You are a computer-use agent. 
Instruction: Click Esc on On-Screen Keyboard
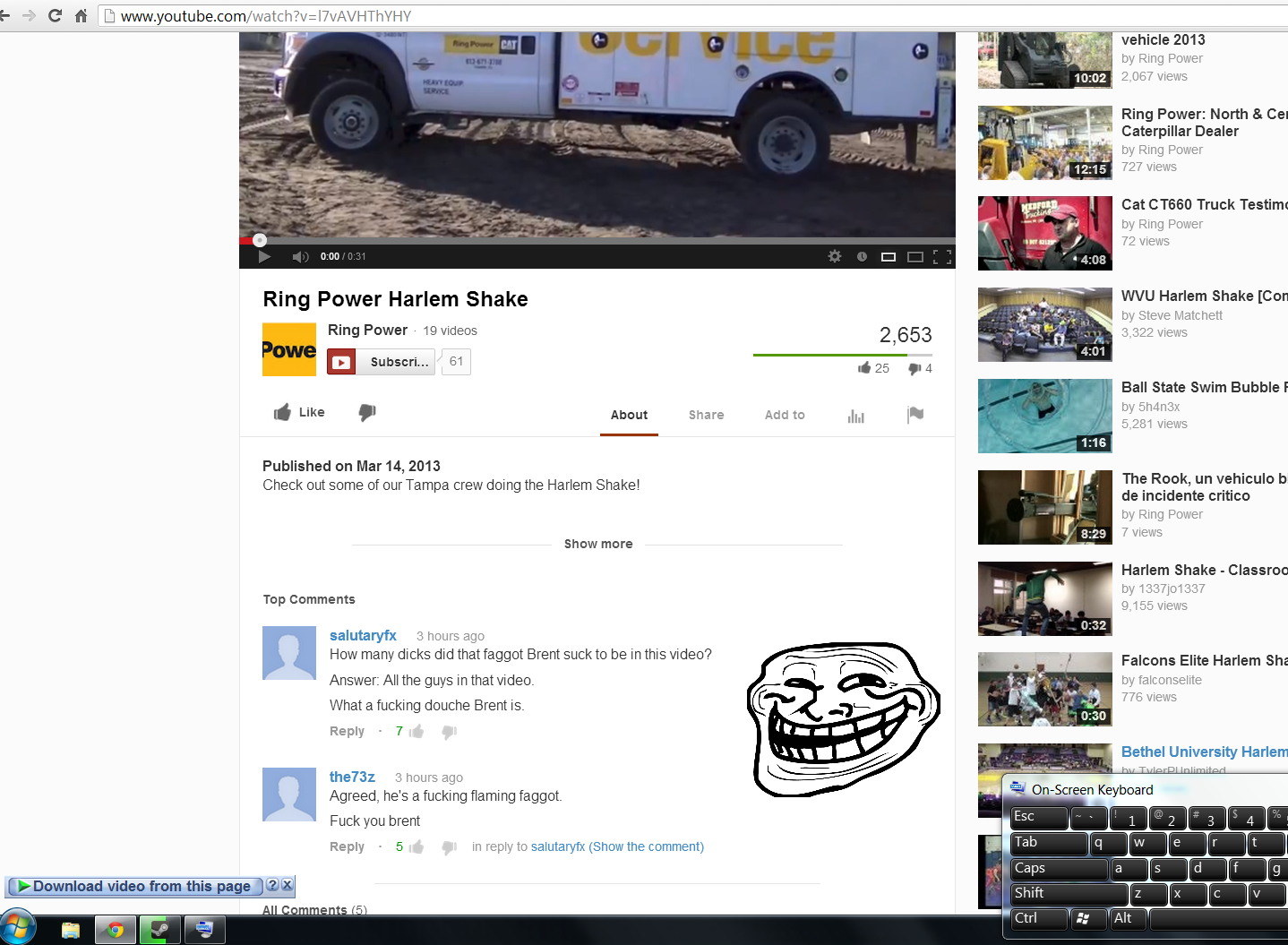[1039, 817]
